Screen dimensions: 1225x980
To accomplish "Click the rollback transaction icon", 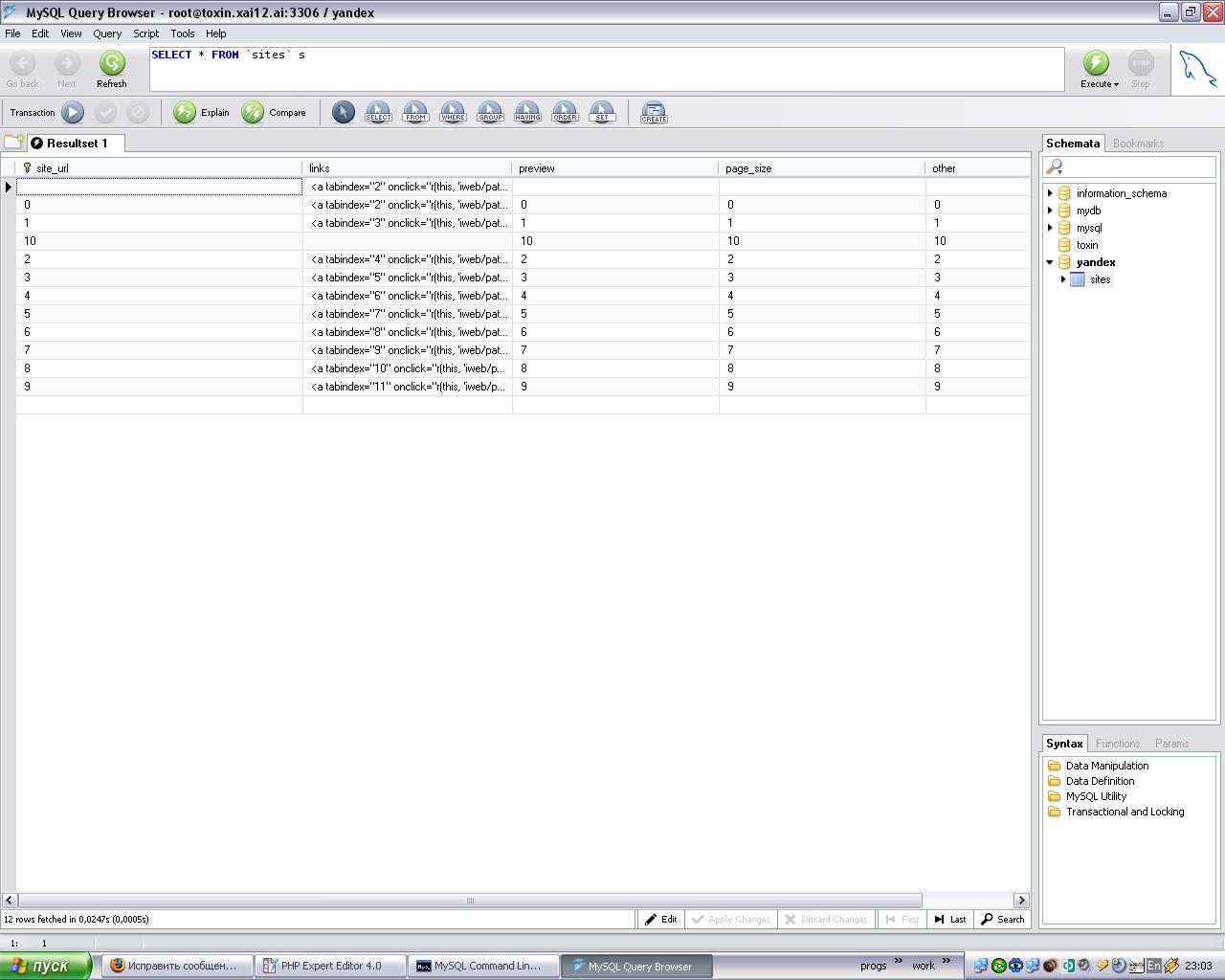I will pos(138,113).
